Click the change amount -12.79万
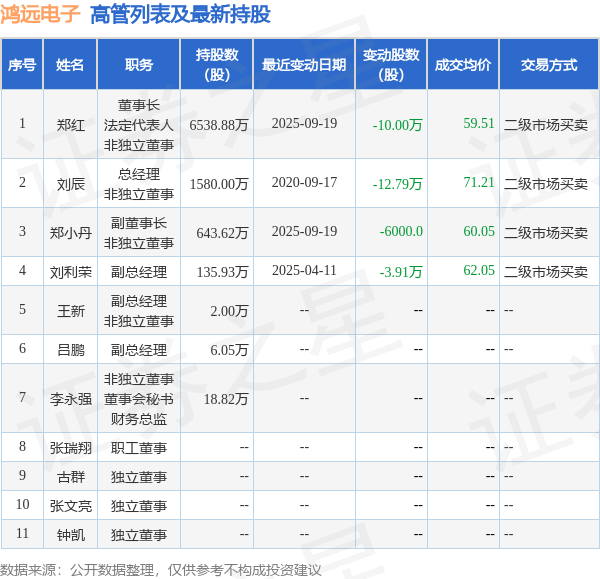This screenshot has width=600, height=579. click(x=397, y=184)
